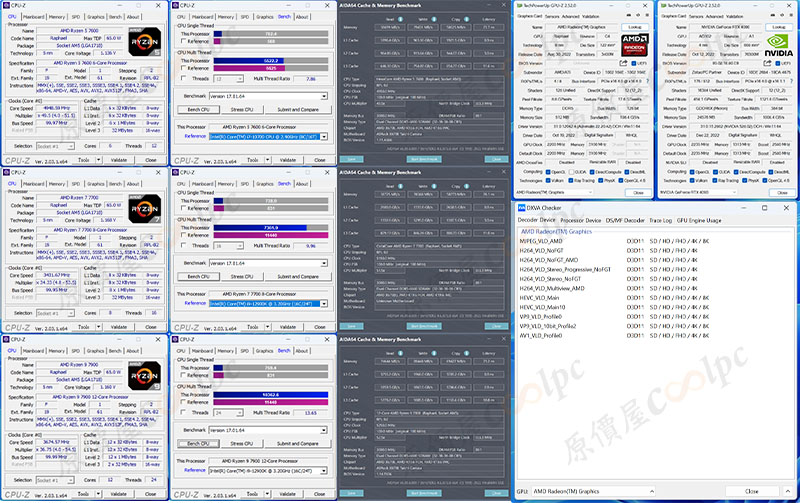Click multi-thread This Processor bar in Ryzen 9 7900 bench
This screenshot has width=800, height=503.
point(271,395)
